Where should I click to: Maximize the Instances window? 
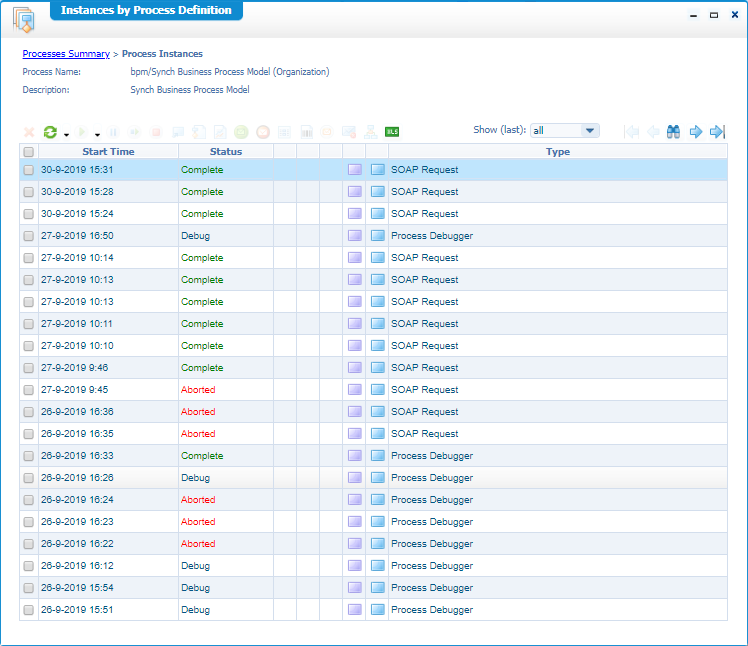(x=714, y=15)
